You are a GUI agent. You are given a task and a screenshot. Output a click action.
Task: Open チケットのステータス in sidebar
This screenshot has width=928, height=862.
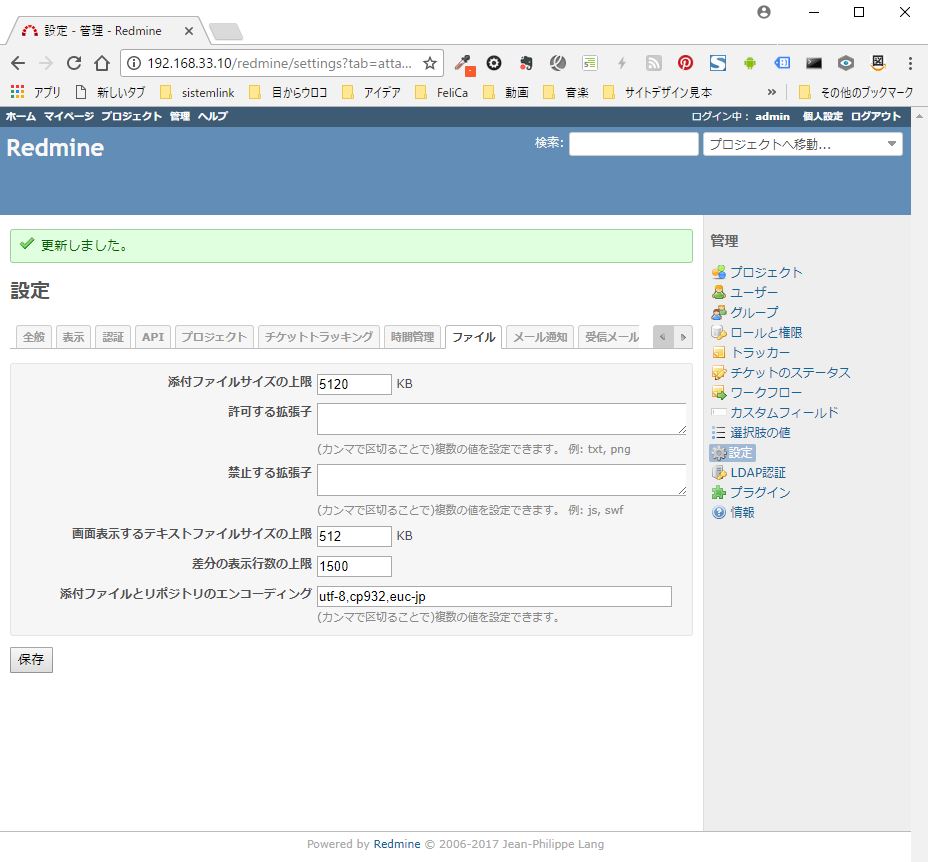tap(790, 372)
